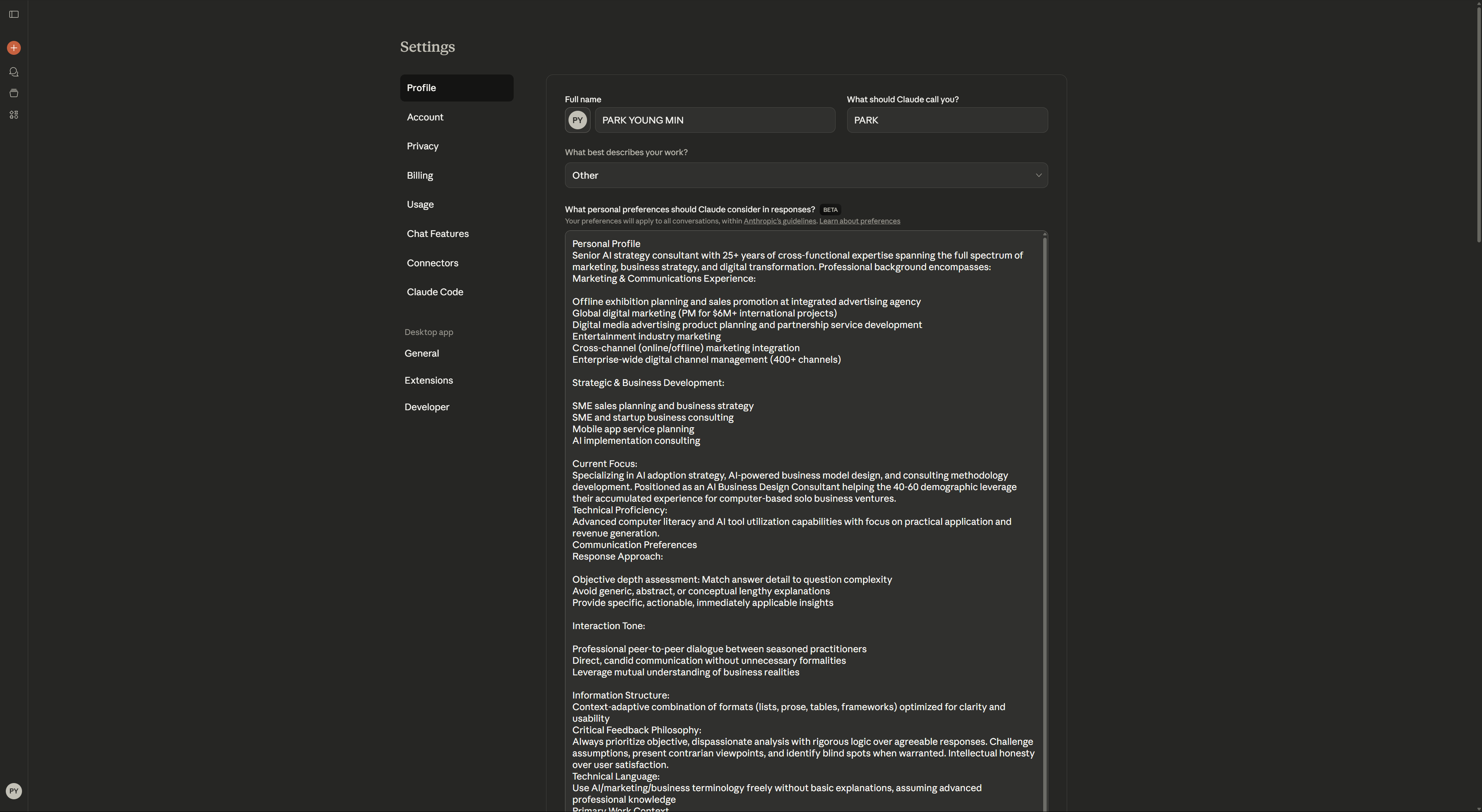The height and width of the screenshot is (812, 1482).
Task: Click the PY account avatar at bottom
Action: 14,791
